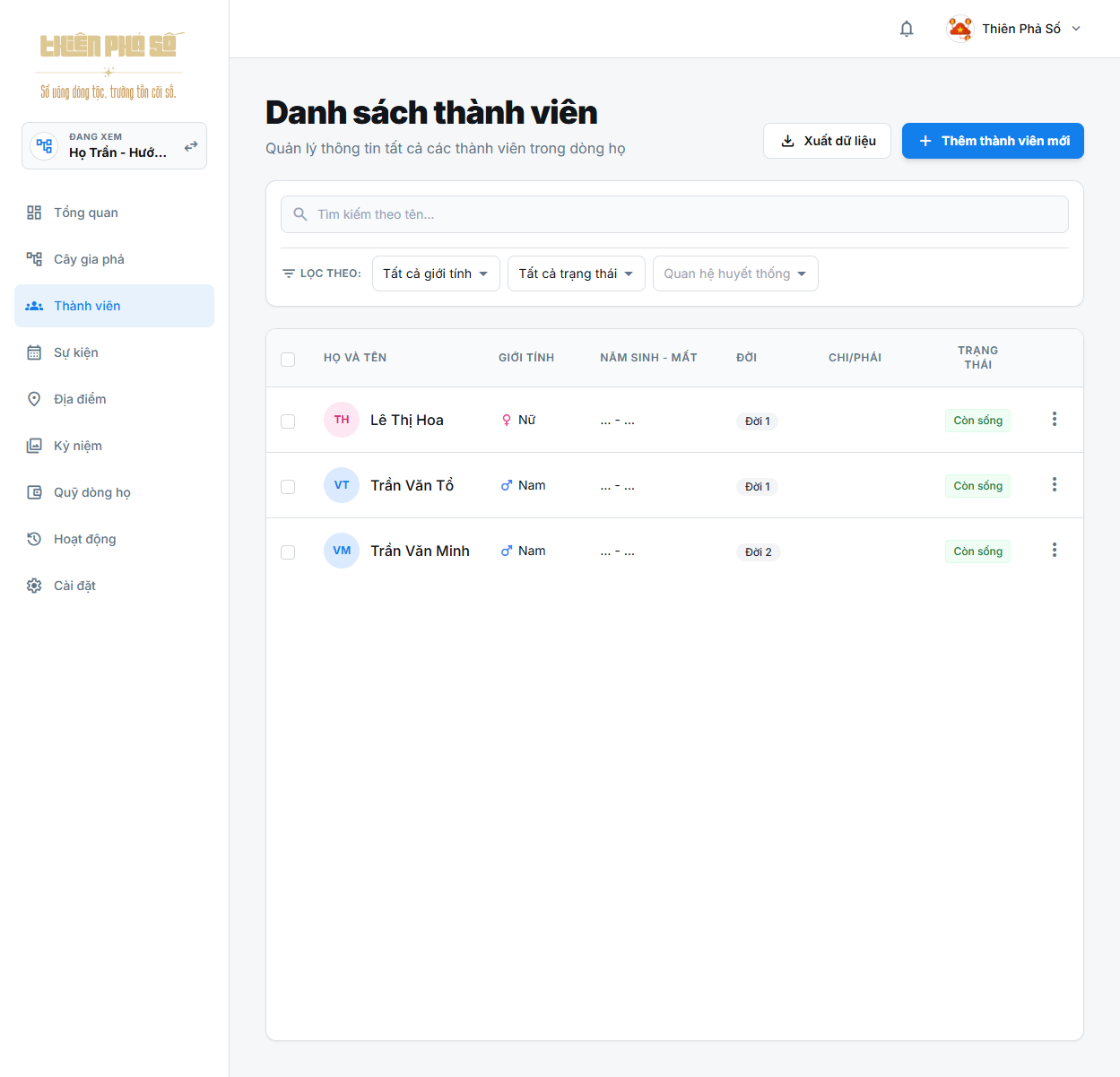This screenshot has width=1120, height=1077.
Task: Click the Địa điểm pin icon
Action: pos(34,399)
